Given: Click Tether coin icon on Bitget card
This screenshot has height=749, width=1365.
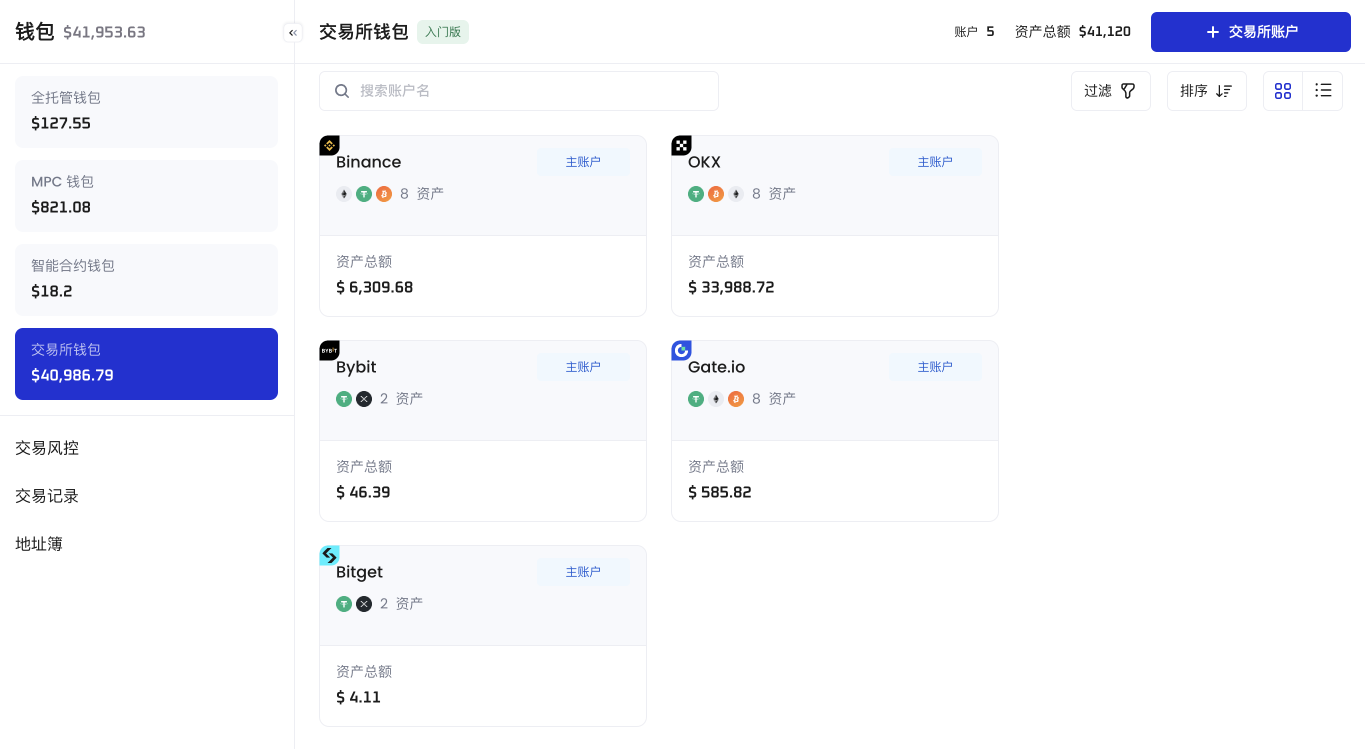Looking at the screenshot, I should tap(344, 604).
